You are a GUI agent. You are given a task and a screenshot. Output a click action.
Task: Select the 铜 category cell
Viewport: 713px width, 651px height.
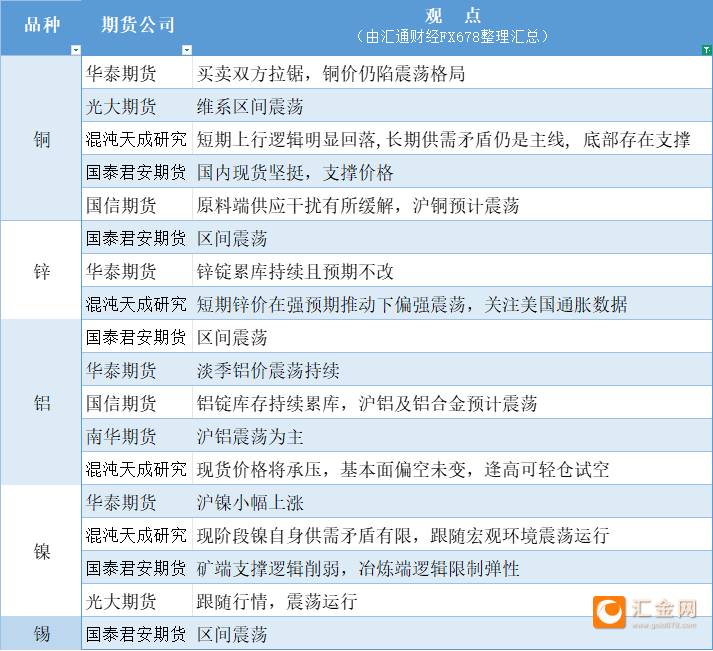[x=41, y=138]
